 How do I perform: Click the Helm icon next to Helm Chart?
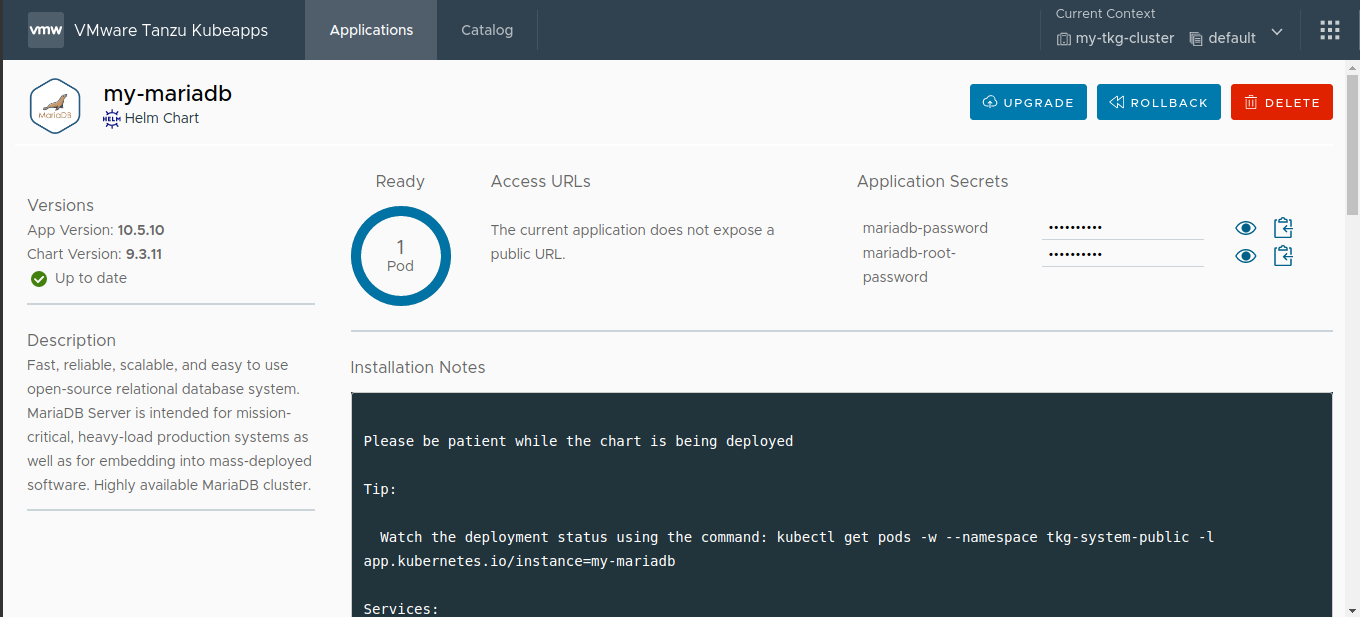(x=112, y=118)
